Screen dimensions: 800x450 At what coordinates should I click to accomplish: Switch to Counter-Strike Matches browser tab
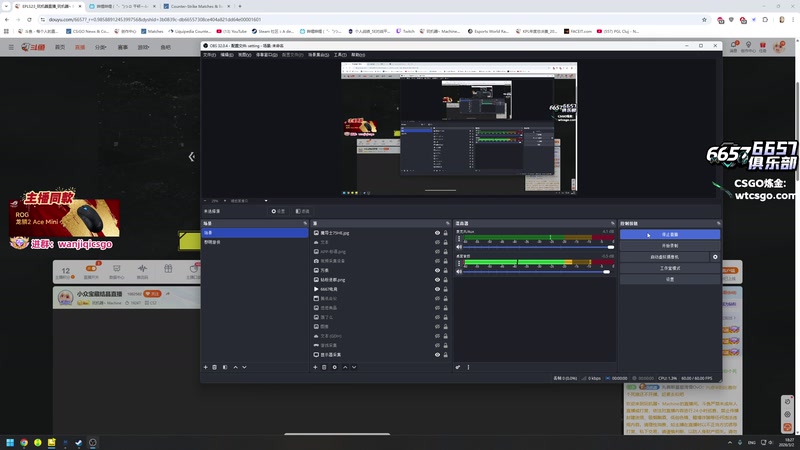(x=196, y=6)
